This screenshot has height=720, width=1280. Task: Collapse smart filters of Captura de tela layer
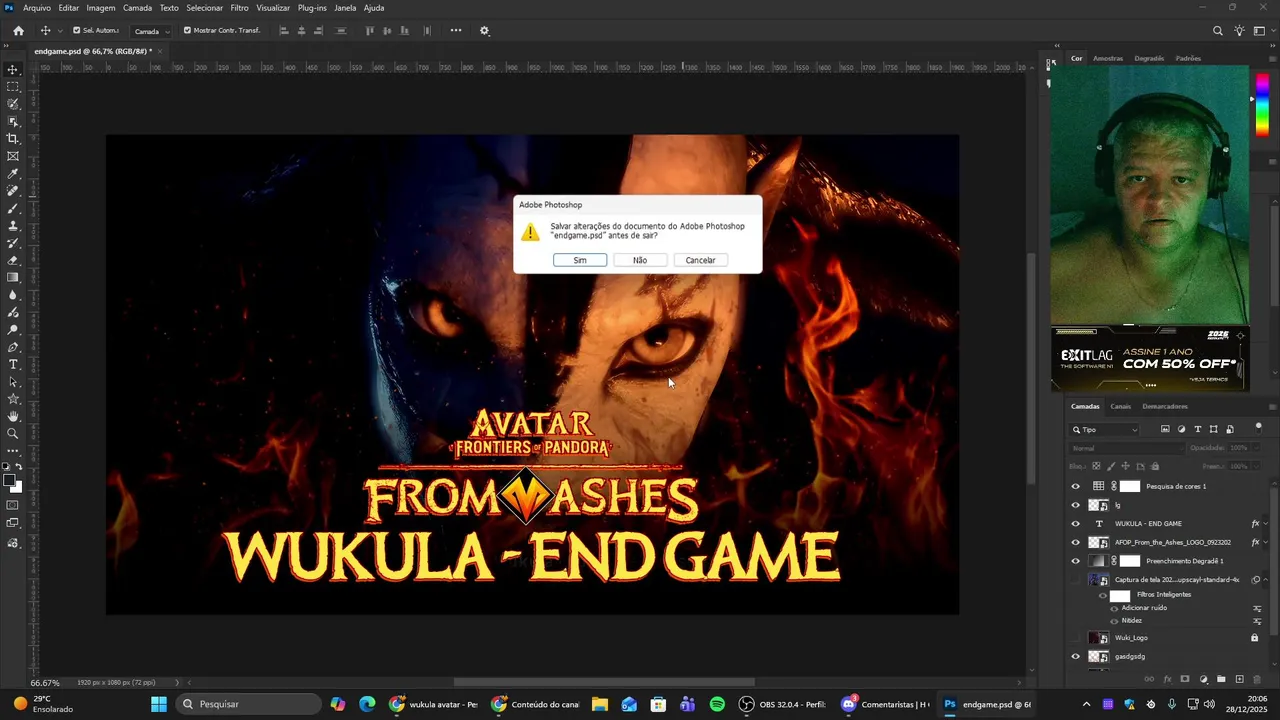click(1266, 580)
